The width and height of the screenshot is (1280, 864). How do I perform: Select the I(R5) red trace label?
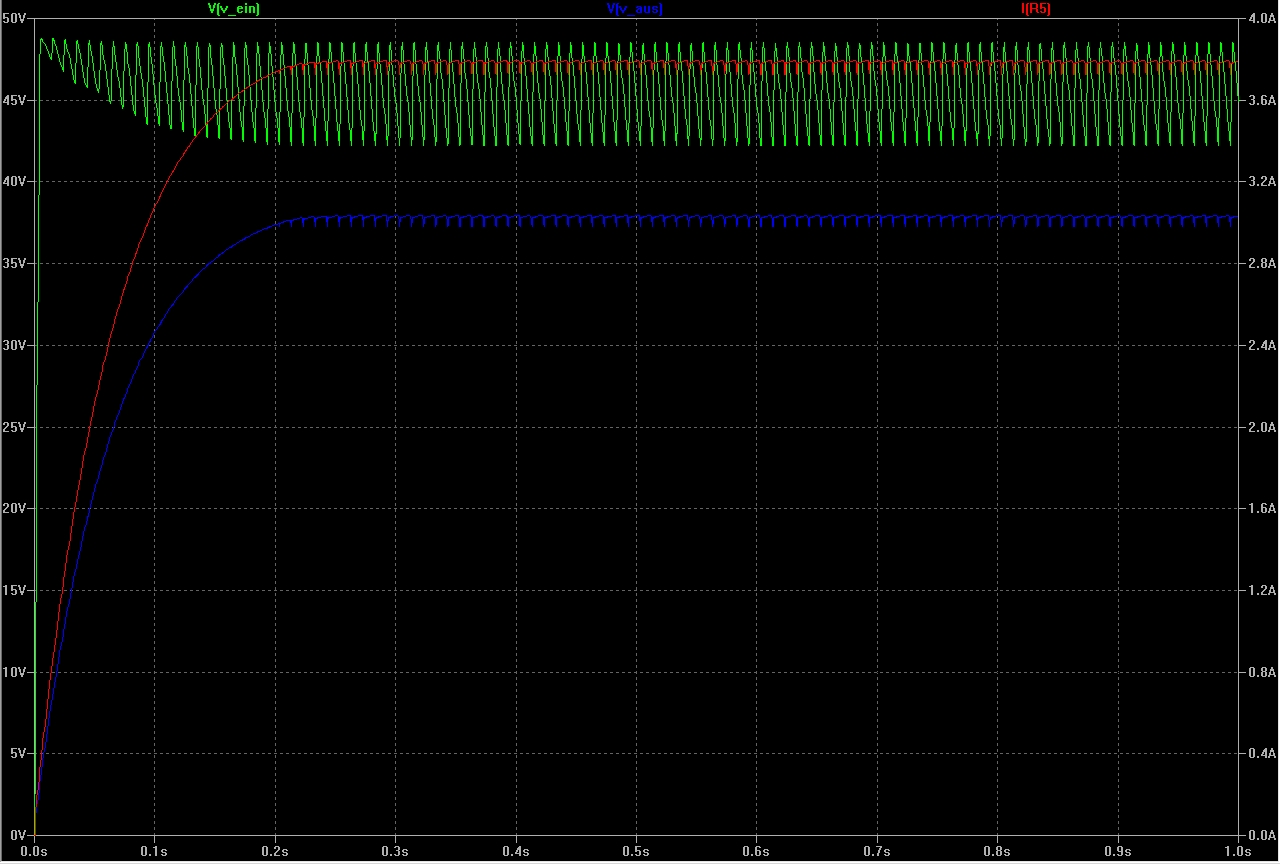point(1036,8)
